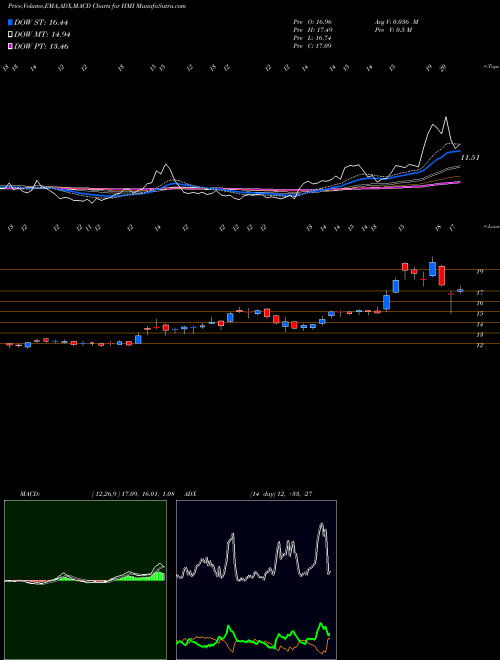Viewport: 500px width, 660px height.
Task: Open the dark blue ADX chart panel
Action: (x=256, y=580)
